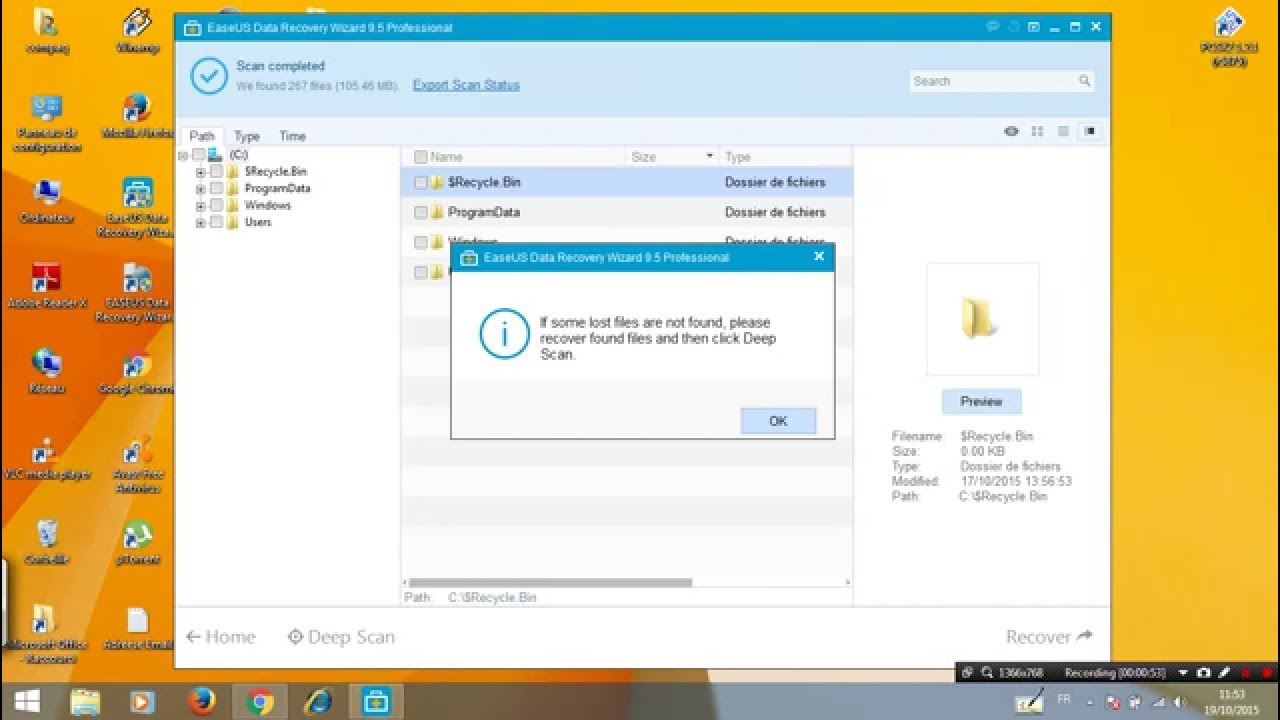Switch to the Type tab
Screen dimensions: 1280x720
(246, 136)
